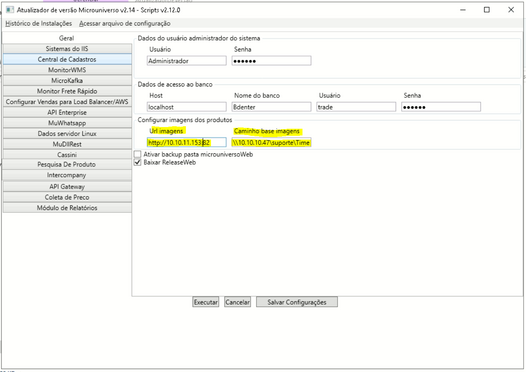
Task: Select the MuDllRest tab
Action: coord(67,144)
